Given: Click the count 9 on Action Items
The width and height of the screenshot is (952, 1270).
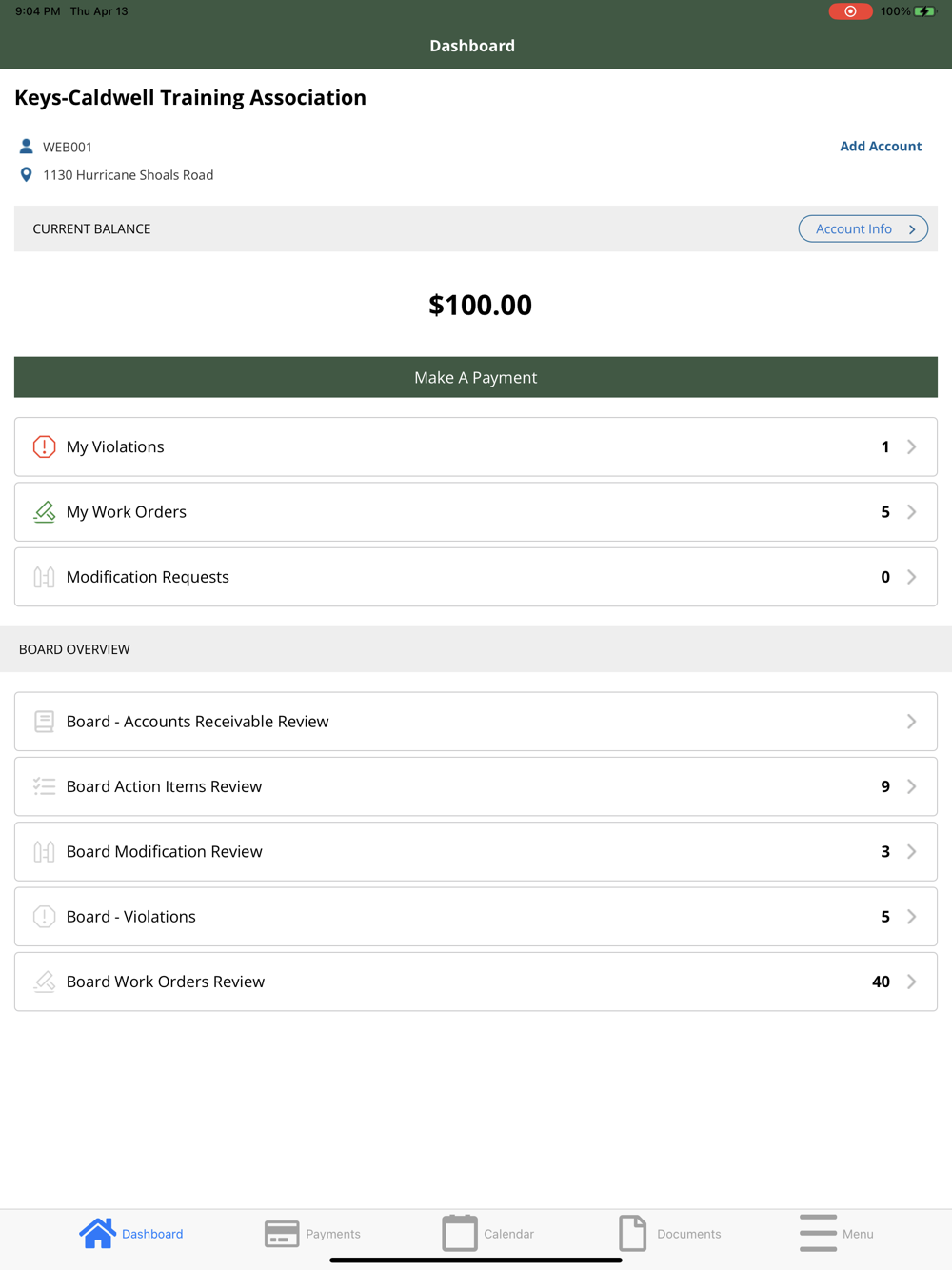Looking at the screenshot, I should click(885, 786).
